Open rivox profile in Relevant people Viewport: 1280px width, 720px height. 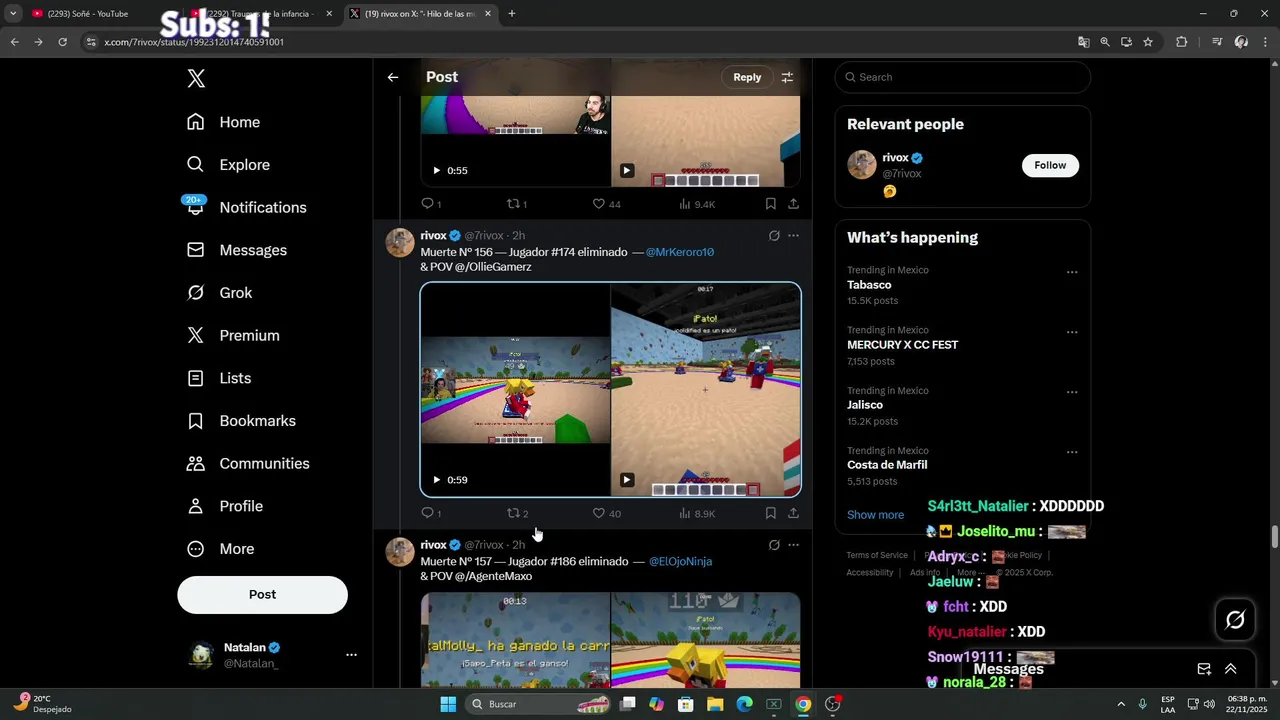pyautogui.click(x=895, y=158)
